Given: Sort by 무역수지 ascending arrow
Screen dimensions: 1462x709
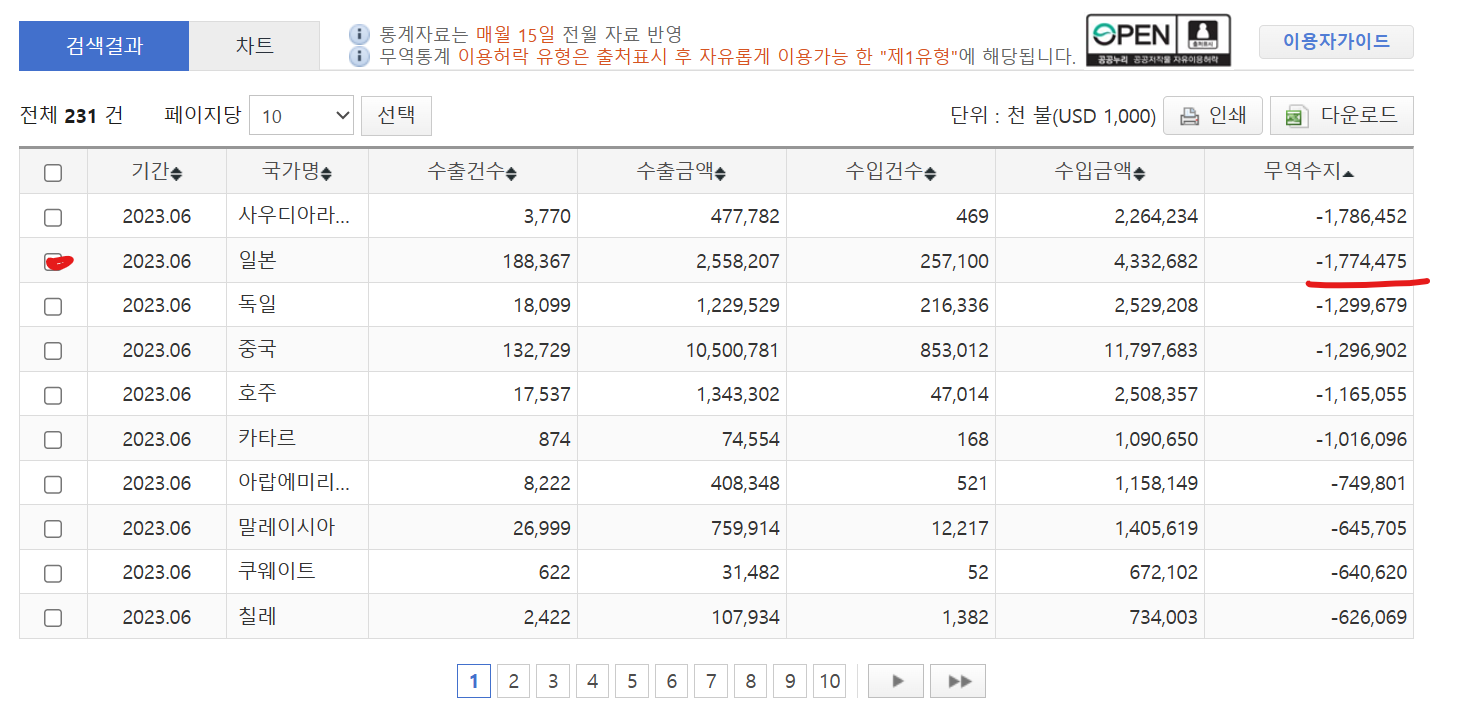Looking at the screenshot, I should coord(1348,174).
